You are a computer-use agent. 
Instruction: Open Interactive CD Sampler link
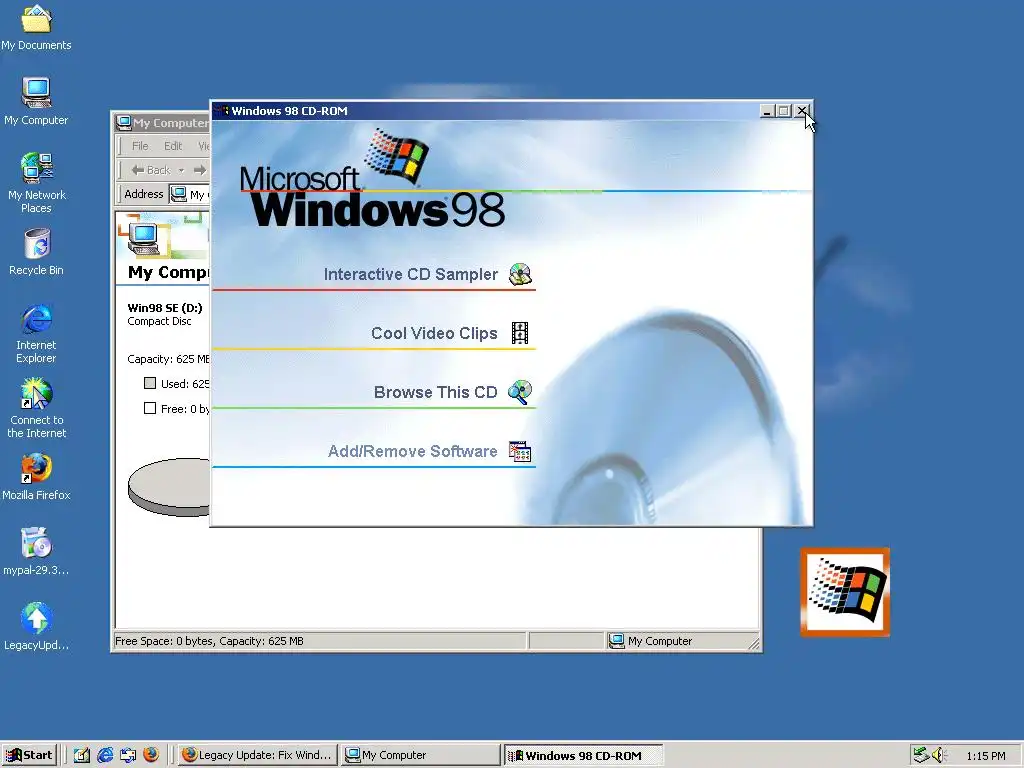coord(411,274)
